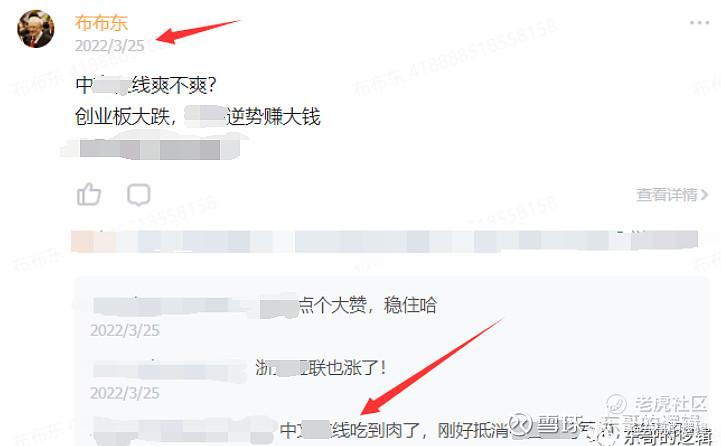The image size is (721, 446).
Task: Click the date under the 点个大赞 comment
Action: (x=125, y=330)
